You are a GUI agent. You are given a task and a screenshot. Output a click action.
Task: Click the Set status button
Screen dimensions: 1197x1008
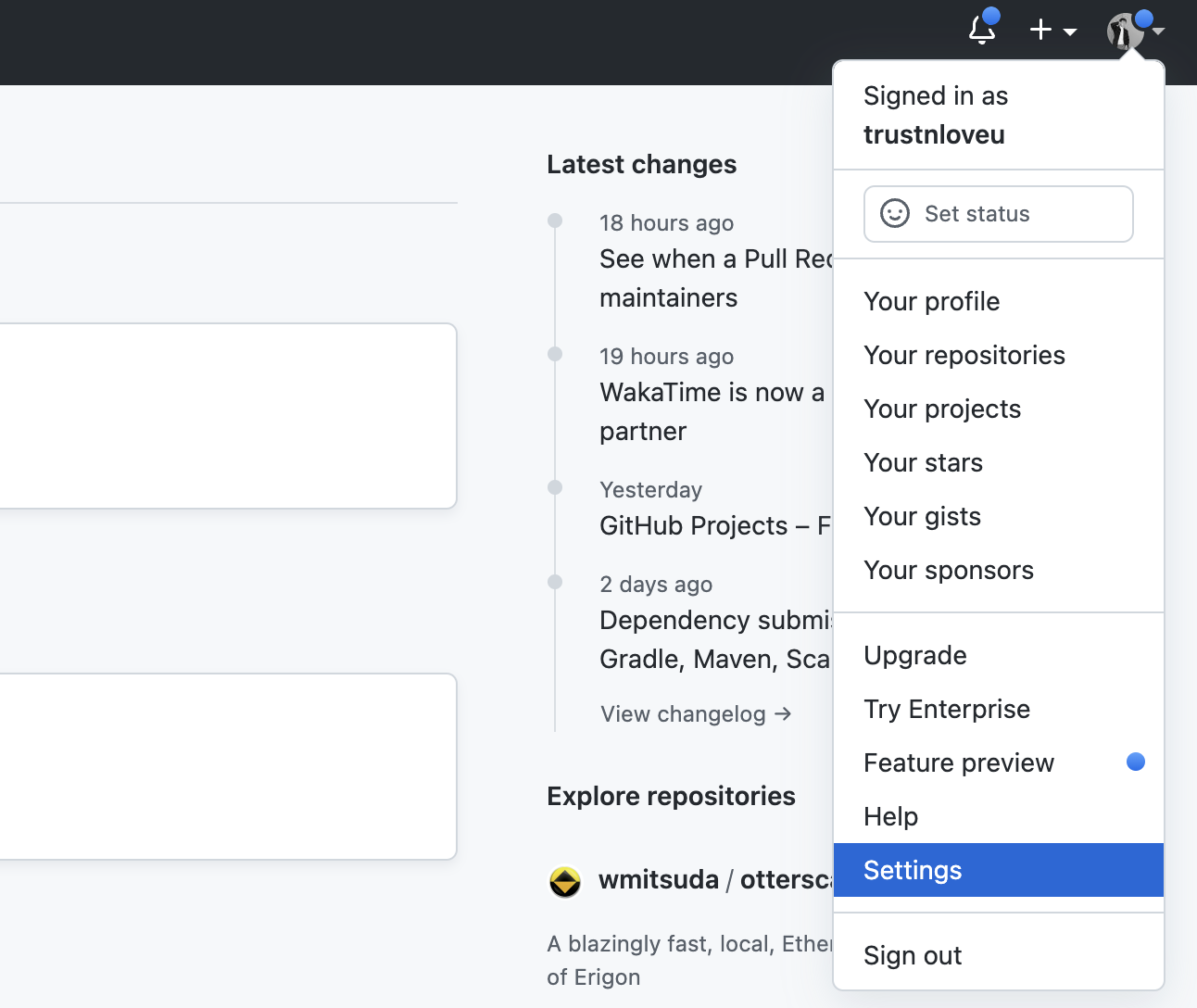coord(999,214)
